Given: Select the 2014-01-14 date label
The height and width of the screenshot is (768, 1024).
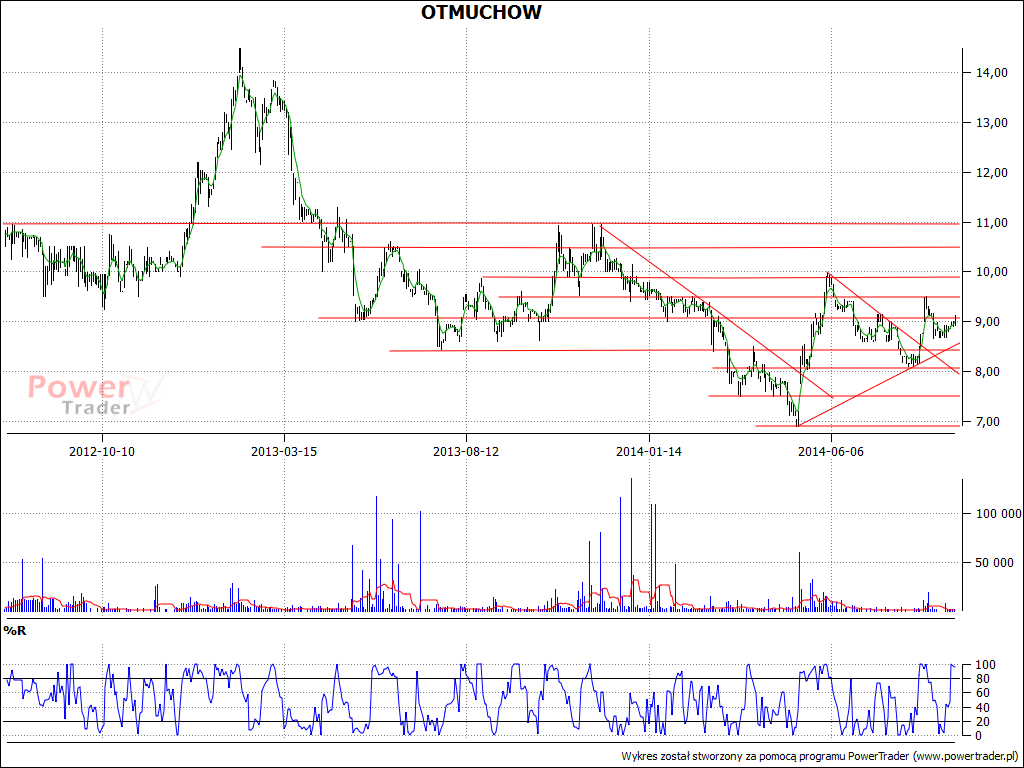Looking at the screenshot, I should pos(648,451).
